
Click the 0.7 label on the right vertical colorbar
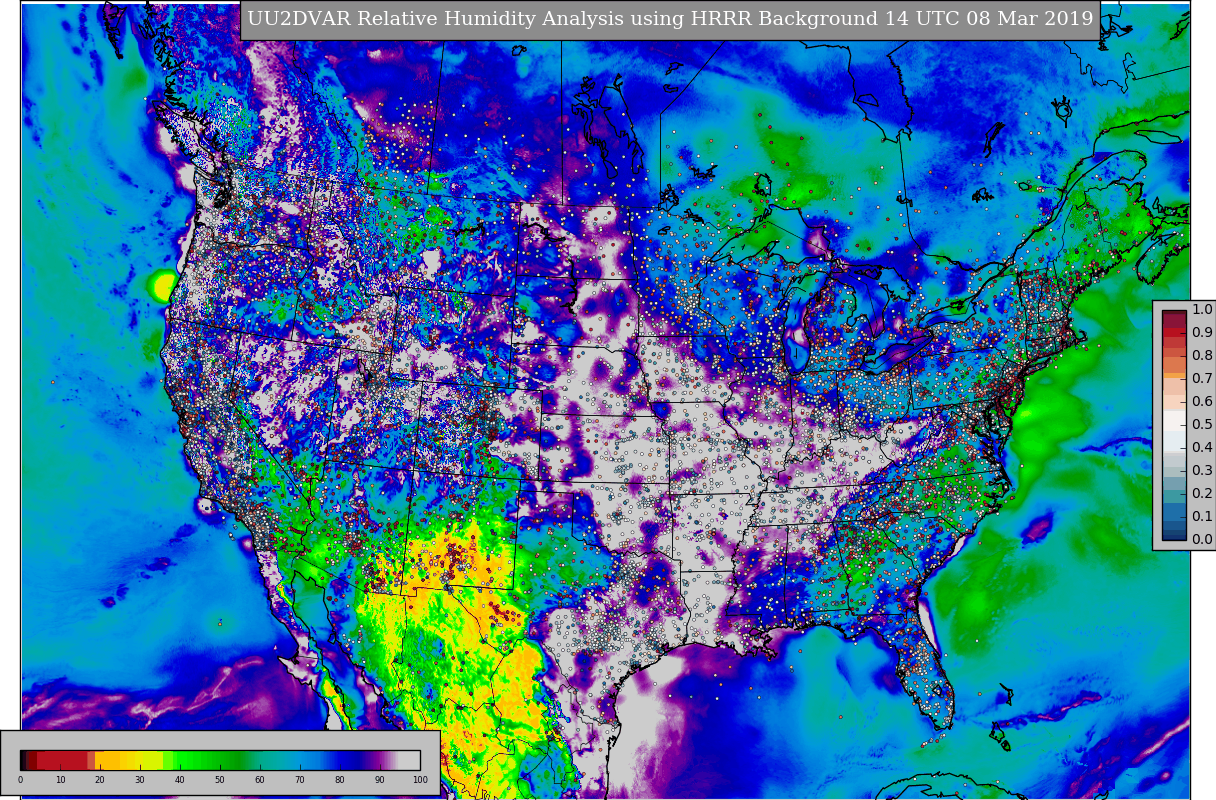(x=1202, y=378)
